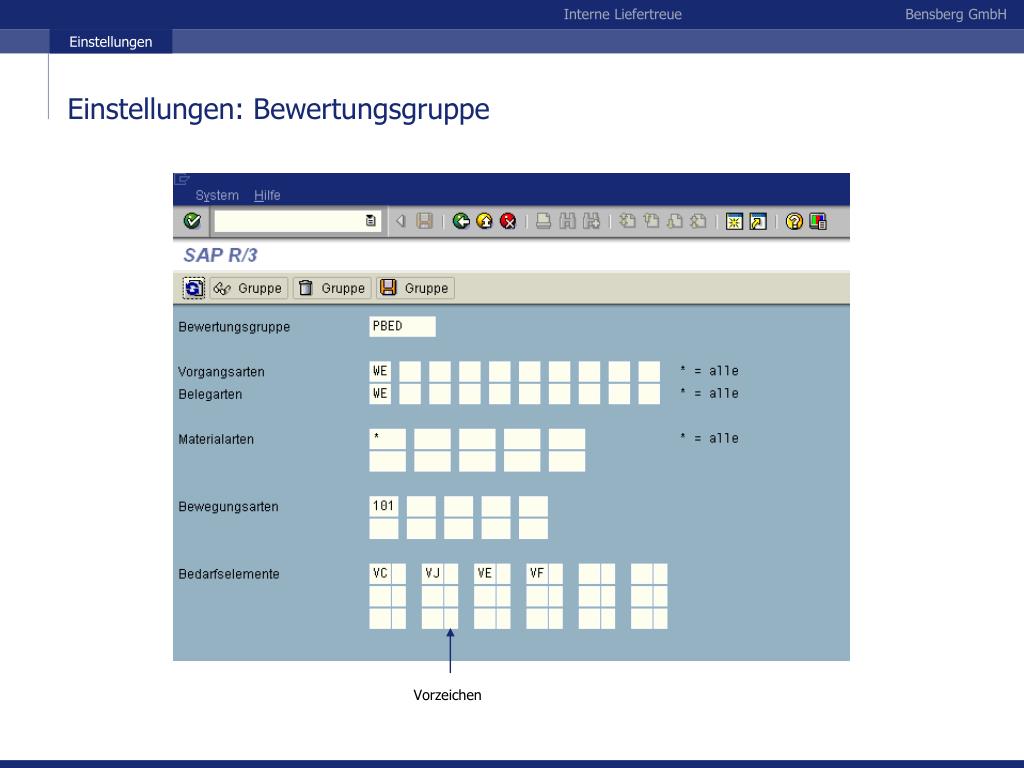This screenshot has height=768, width=1024.
Task: Click the blue Refresh icon in the application toolbar
Action: 193,288
